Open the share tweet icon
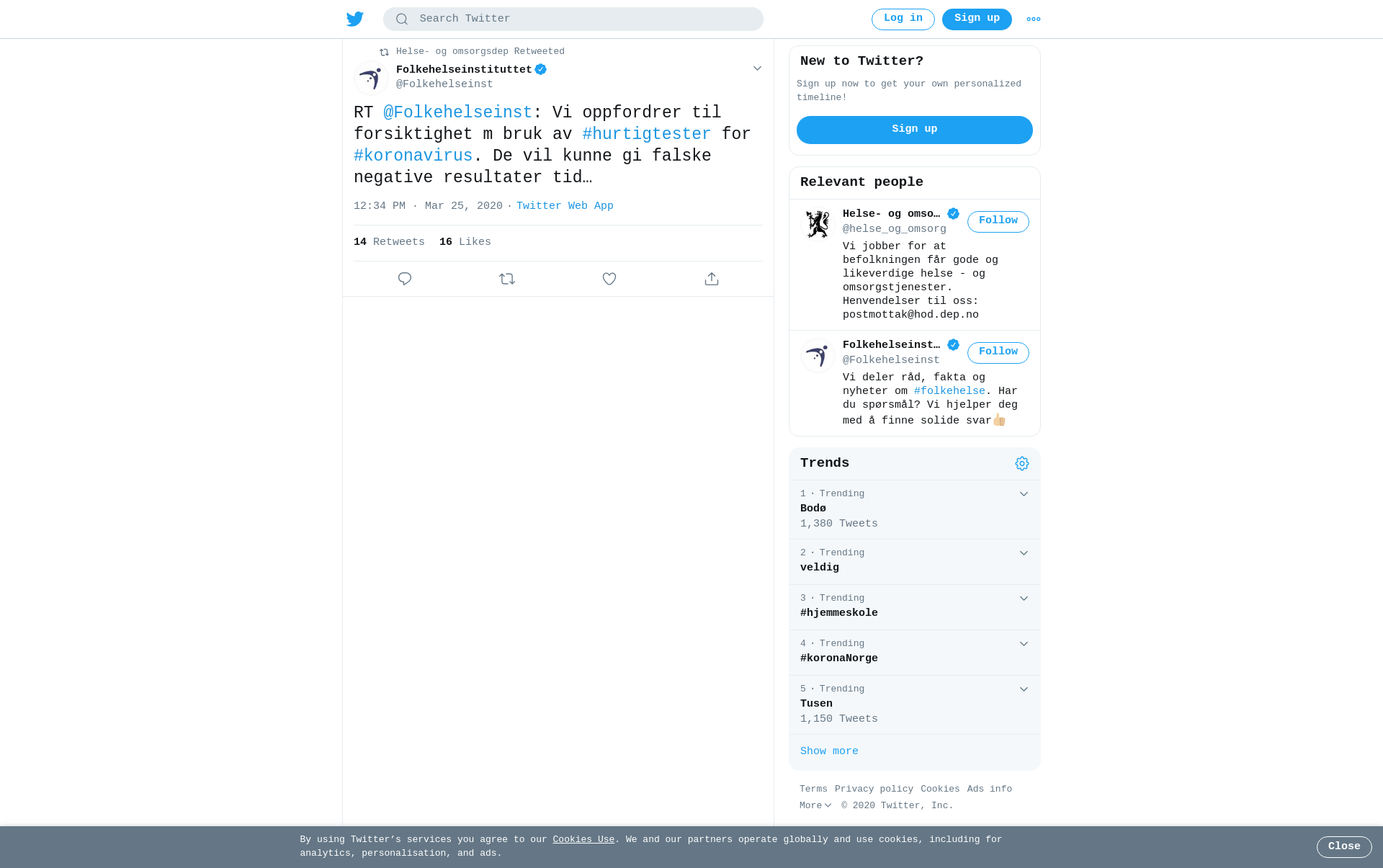The width and height of the screenshot is (1383, 868). pos(712,279)
